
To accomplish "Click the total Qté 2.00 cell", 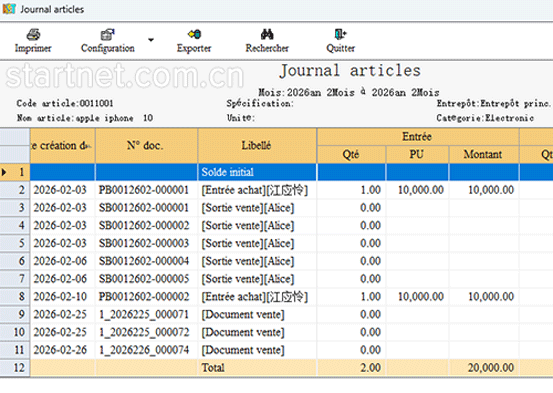I will pos(351,368).
